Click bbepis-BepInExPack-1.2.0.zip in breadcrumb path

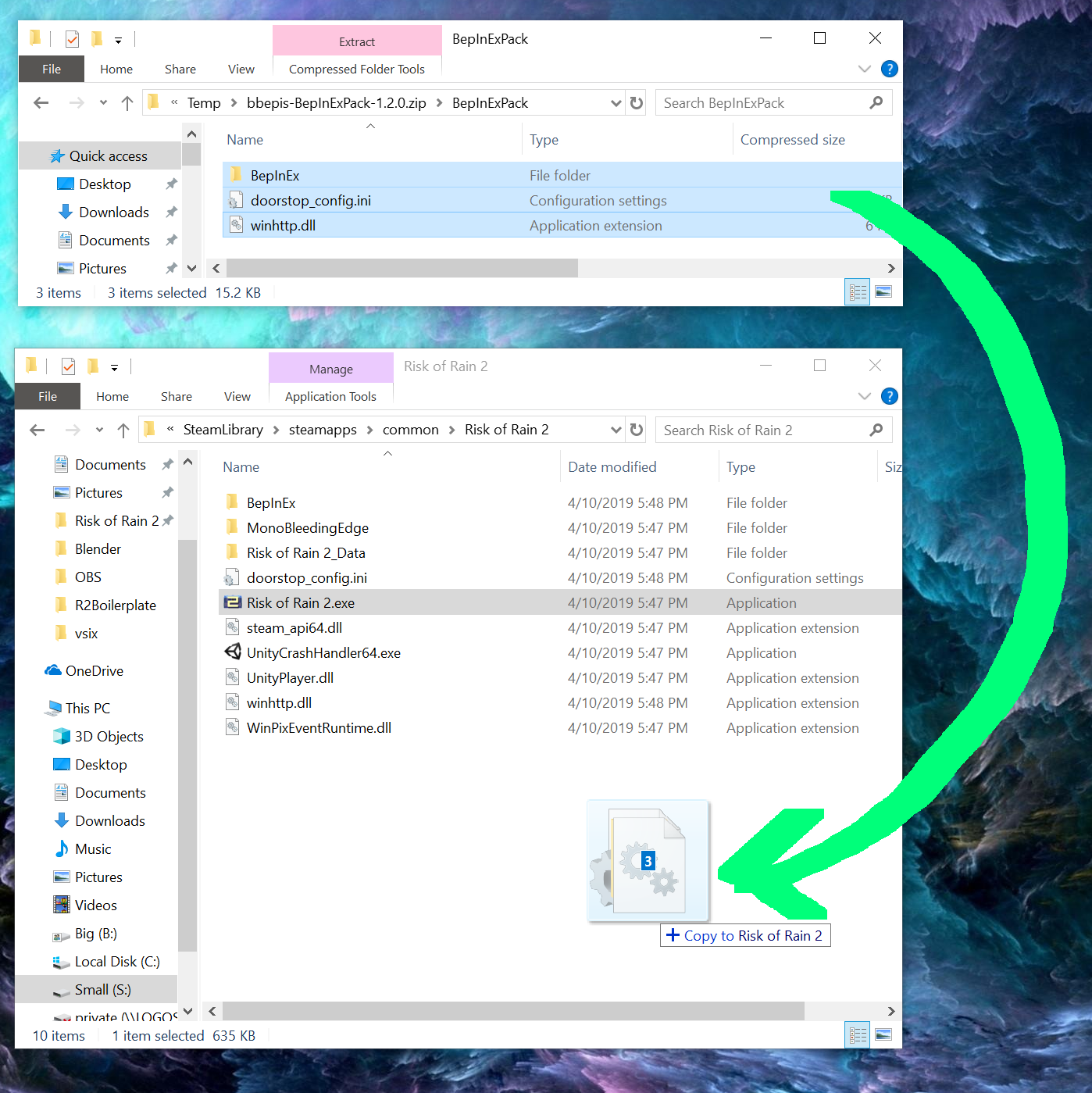pos(337,102)
